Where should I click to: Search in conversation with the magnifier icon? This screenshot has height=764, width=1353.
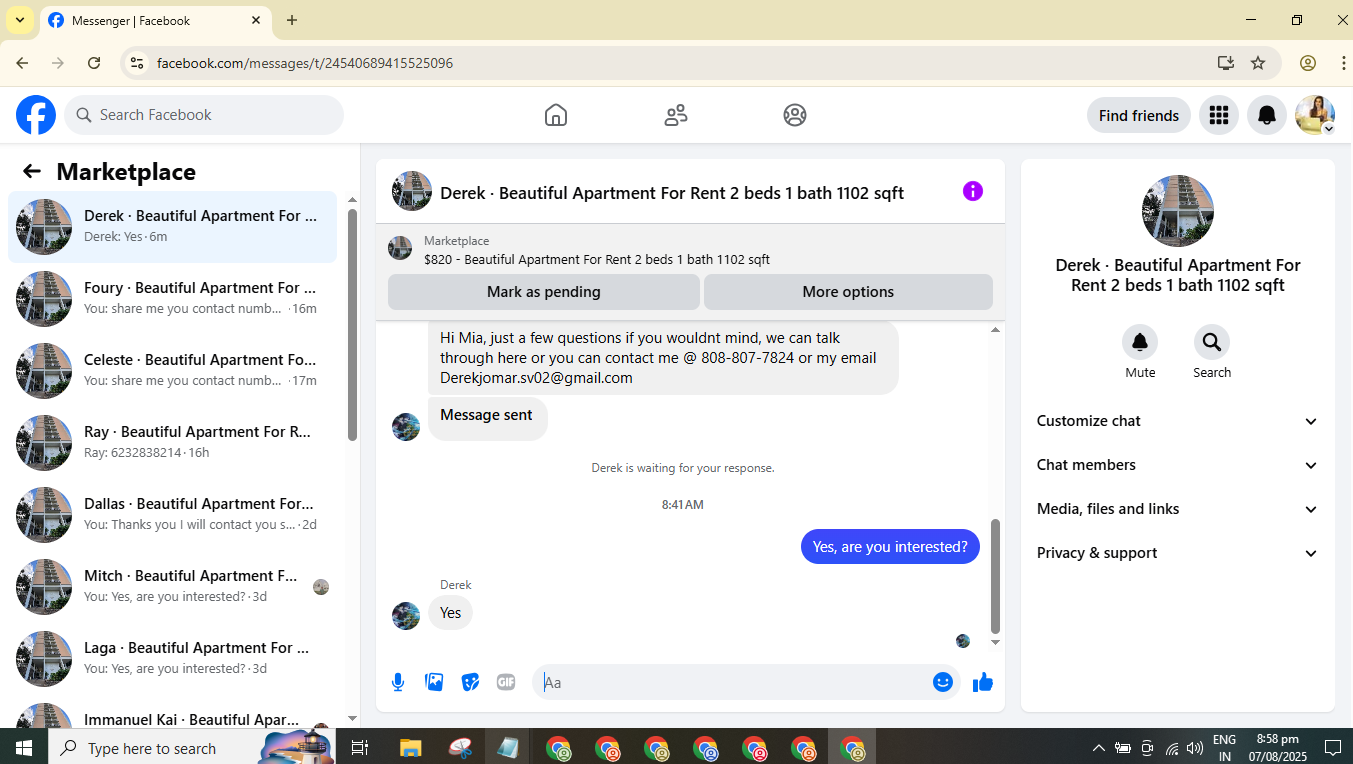[x=1212, y=343]
